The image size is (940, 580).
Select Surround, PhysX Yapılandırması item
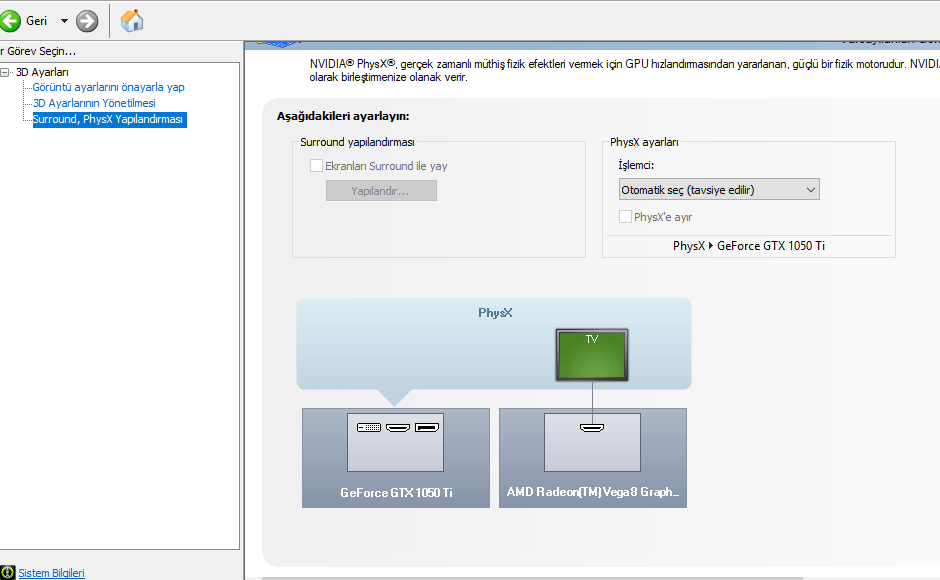click(x=108, y=119)
